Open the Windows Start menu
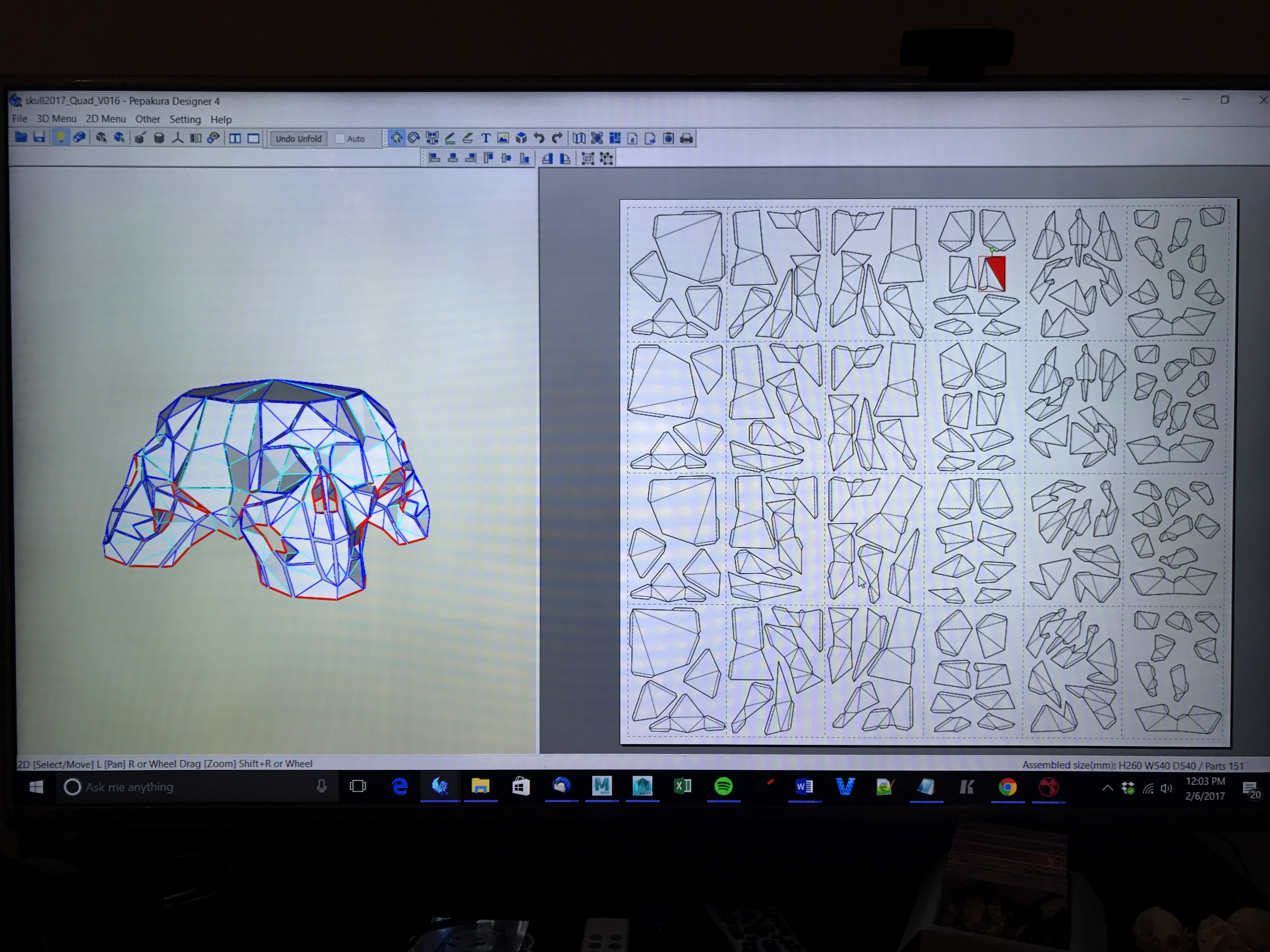The height and width of the screenshot is (952, 1270). pyautogui.click(x=36, y=787)
